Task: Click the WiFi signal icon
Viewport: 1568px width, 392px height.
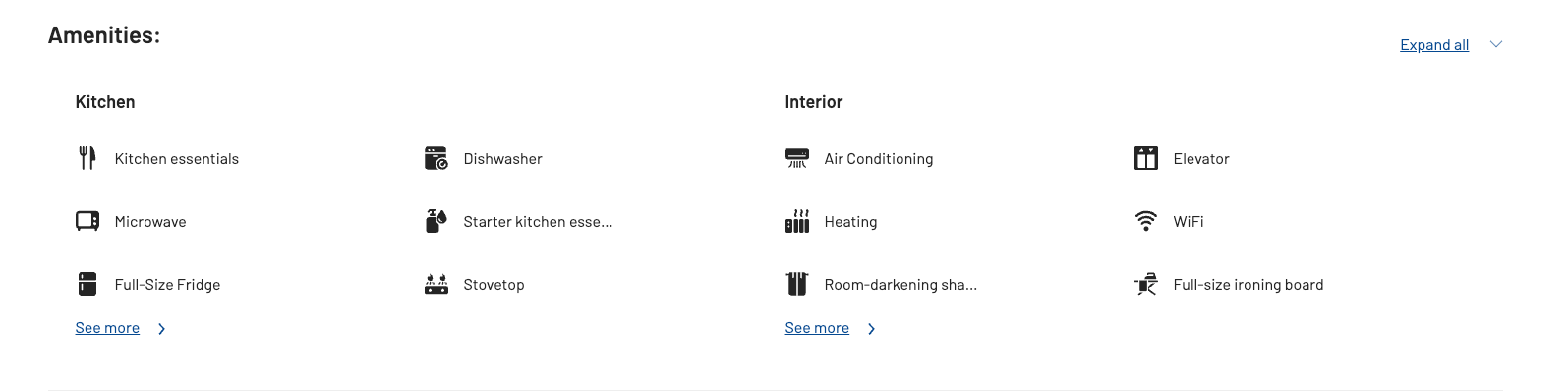Action: [1146, 221]
